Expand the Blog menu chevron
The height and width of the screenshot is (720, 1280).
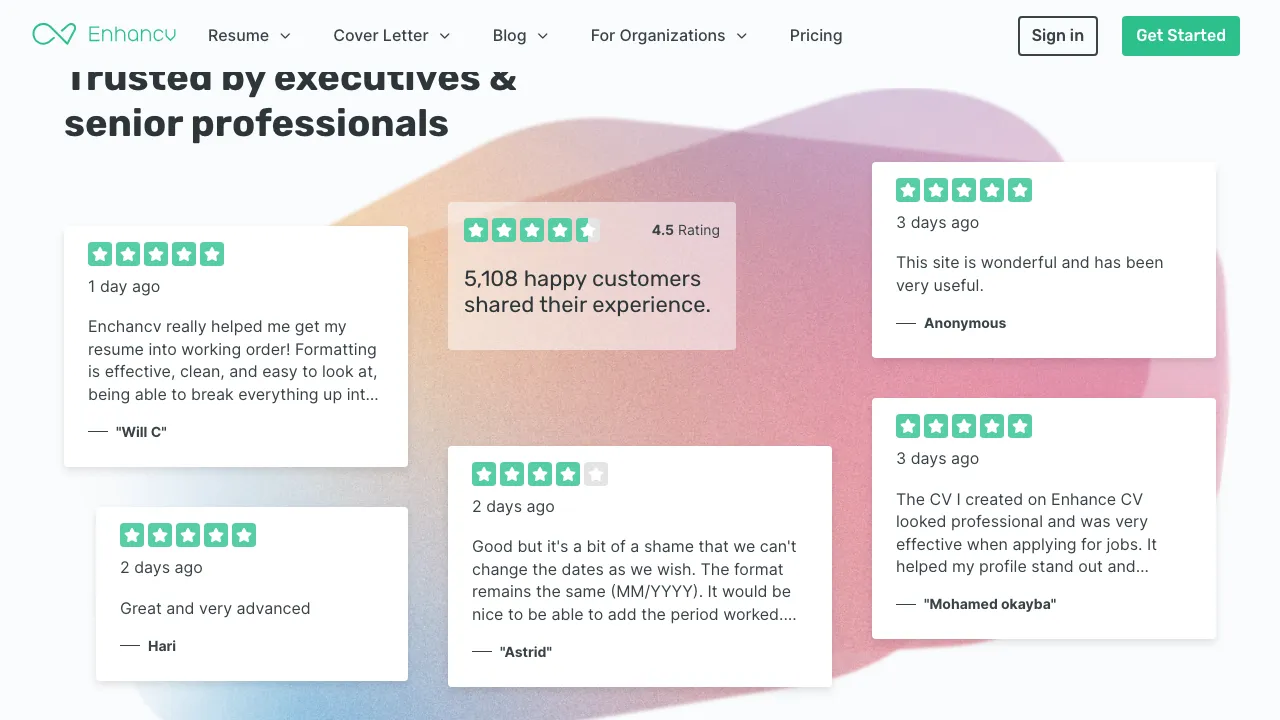click(x=543, y=36)
